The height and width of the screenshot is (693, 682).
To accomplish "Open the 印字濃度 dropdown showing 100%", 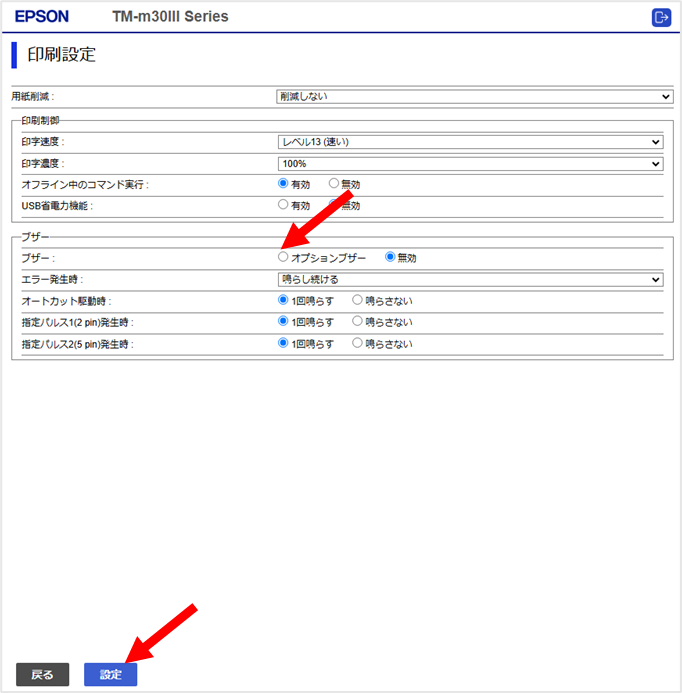I will (470, 164).
